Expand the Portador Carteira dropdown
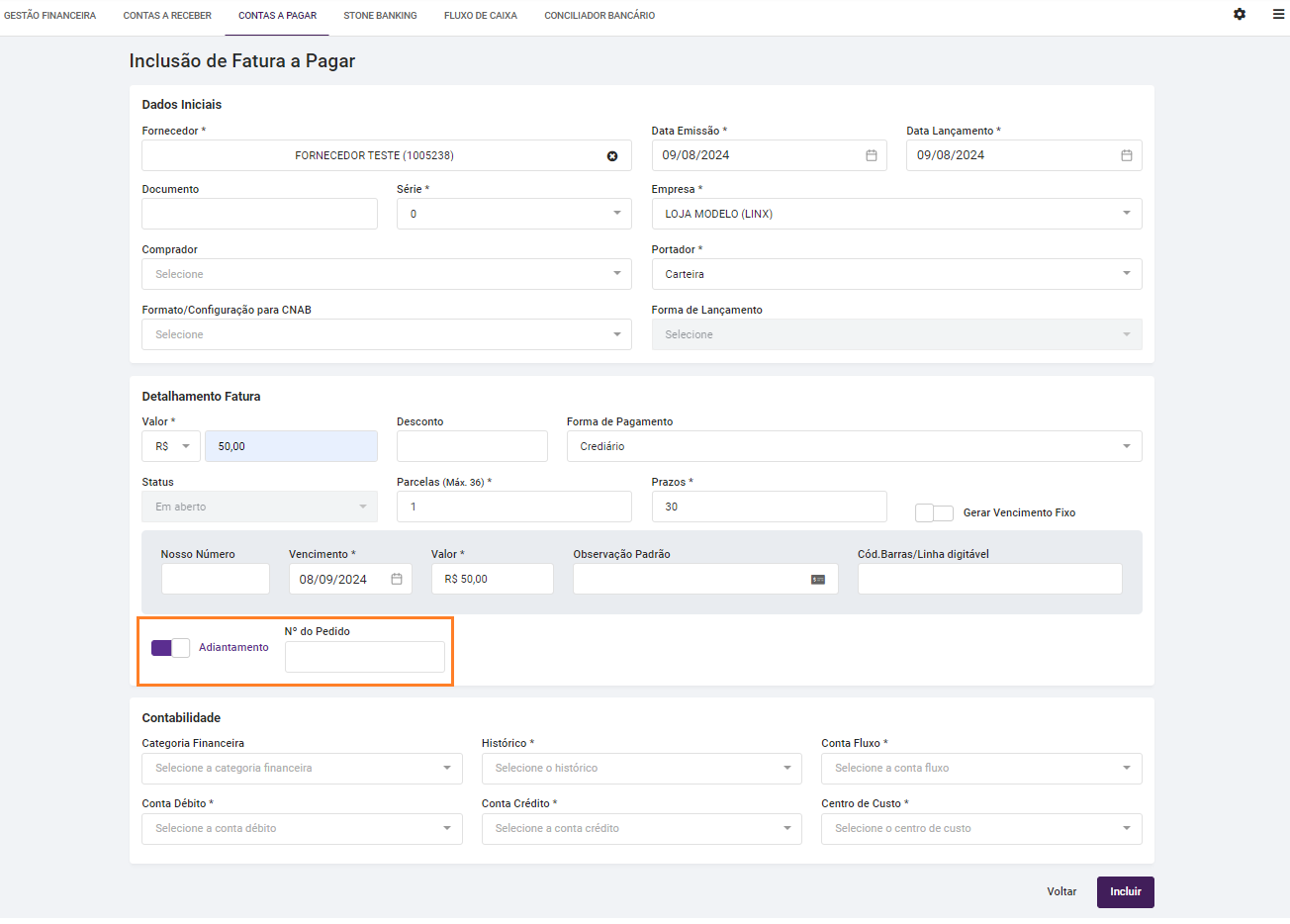This screenshot has height=924, width=1290. pos(1126,274)
